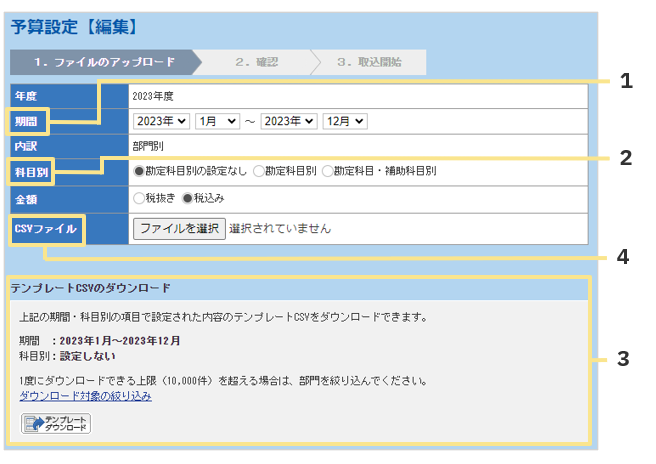Image resolution: width=656 pixels, height=464 pixels.
Task: Click the 予算設定【編集】 page heading
Action: (74, 26)
